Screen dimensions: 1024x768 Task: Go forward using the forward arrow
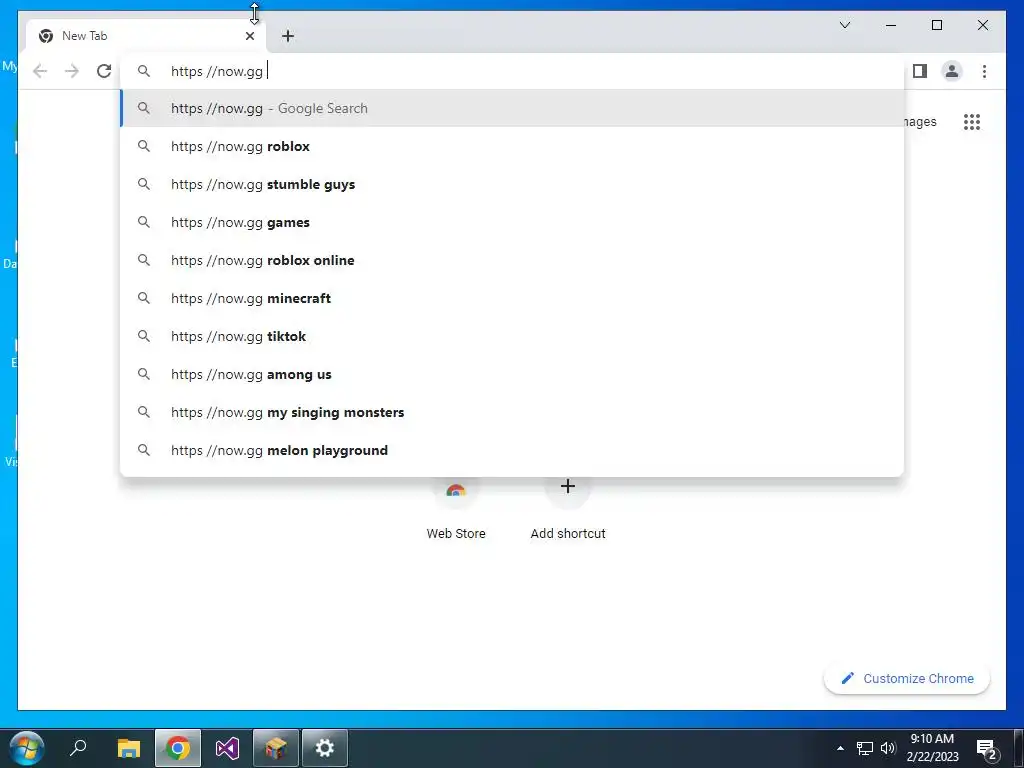tap(72, 71)
